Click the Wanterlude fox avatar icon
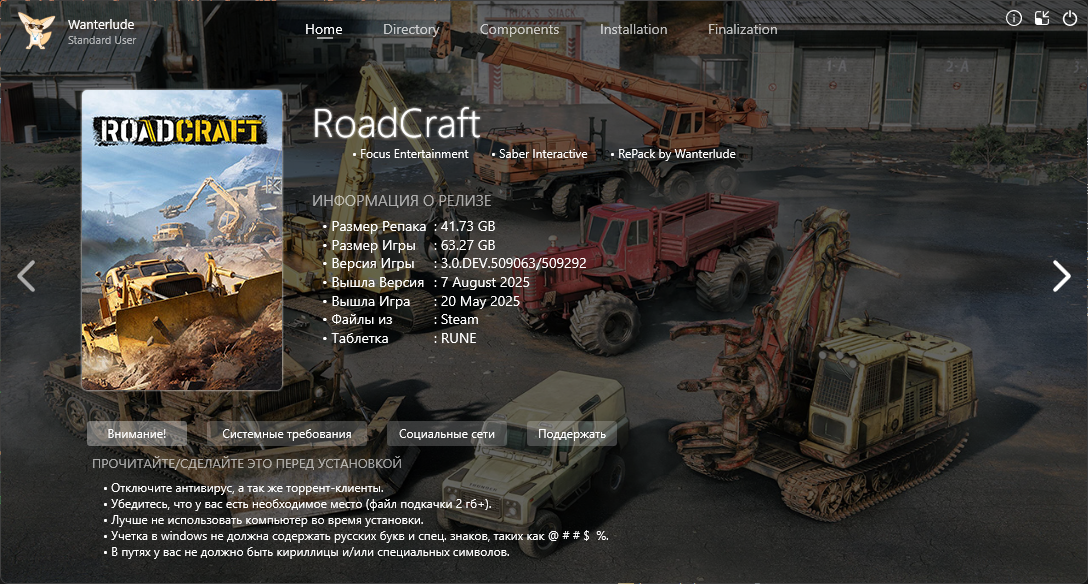This screenshot has width=1088, height=584. [36, 31]
